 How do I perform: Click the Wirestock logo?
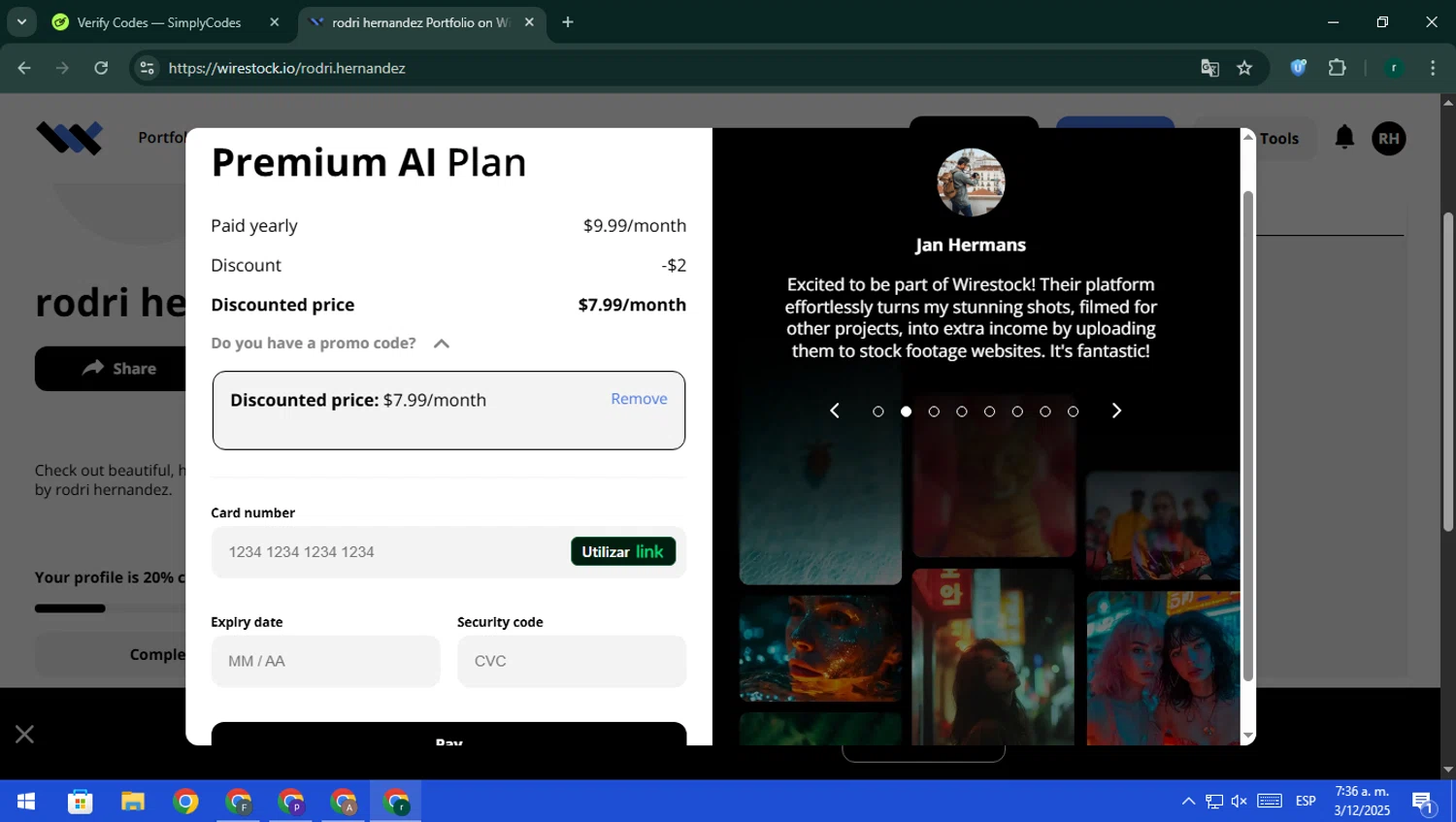click(x=69, y=138)
